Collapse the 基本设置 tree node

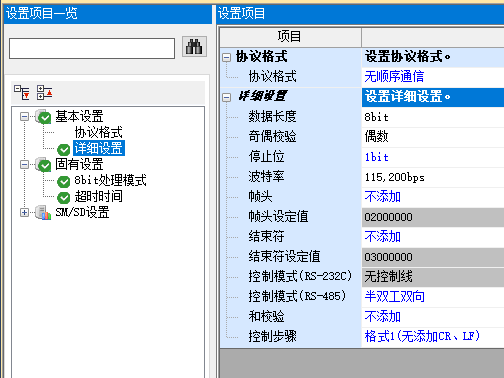coord(24,117)
